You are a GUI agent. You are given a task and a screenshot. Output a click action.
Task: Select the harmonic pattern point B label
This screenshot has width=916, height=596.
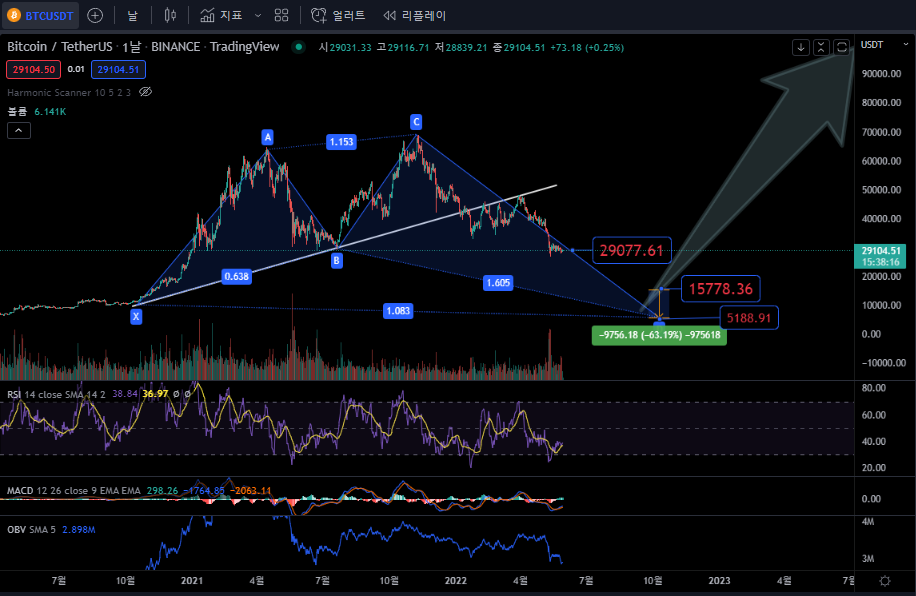tap(336, 261)
